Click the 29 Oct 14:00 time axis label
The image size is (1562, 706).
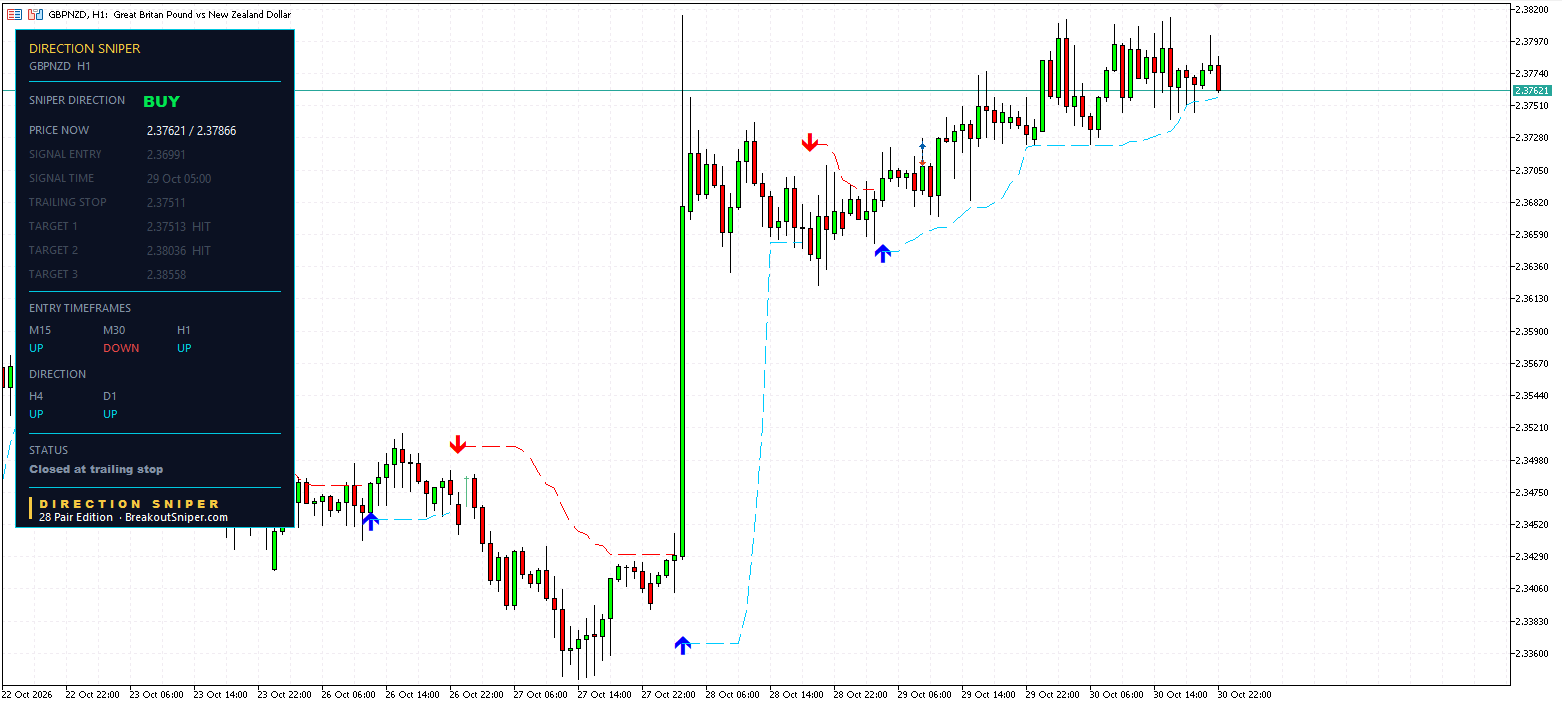pos(989,694)
